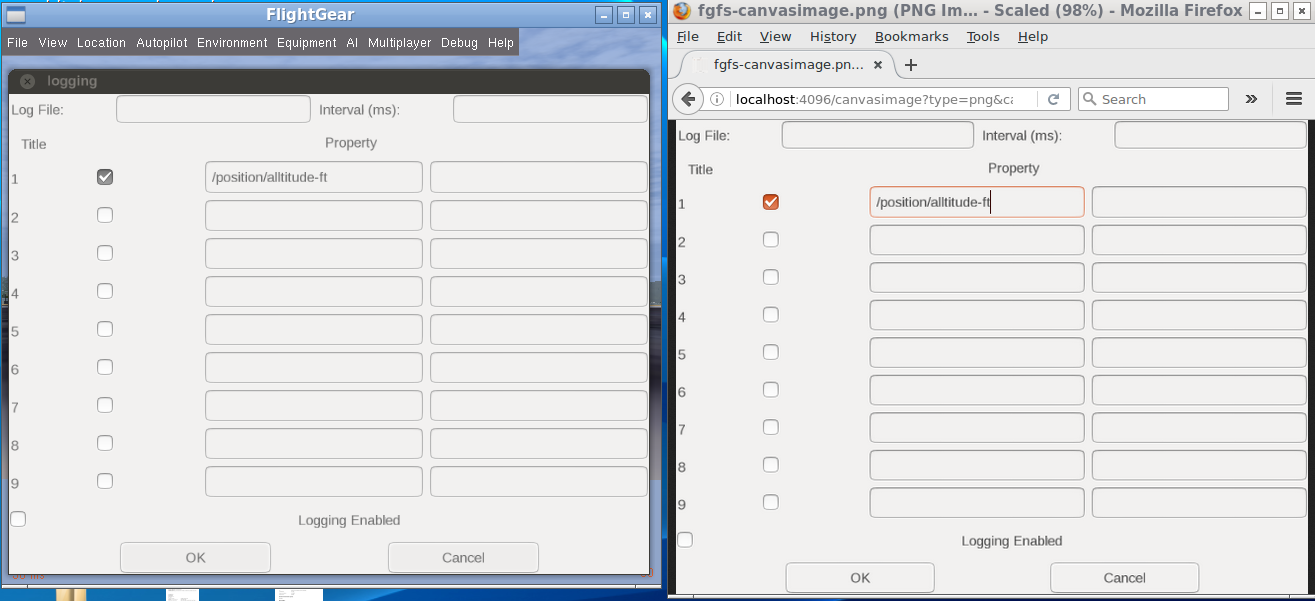Open FlightGear Environment menu

[x=232, y=43]
